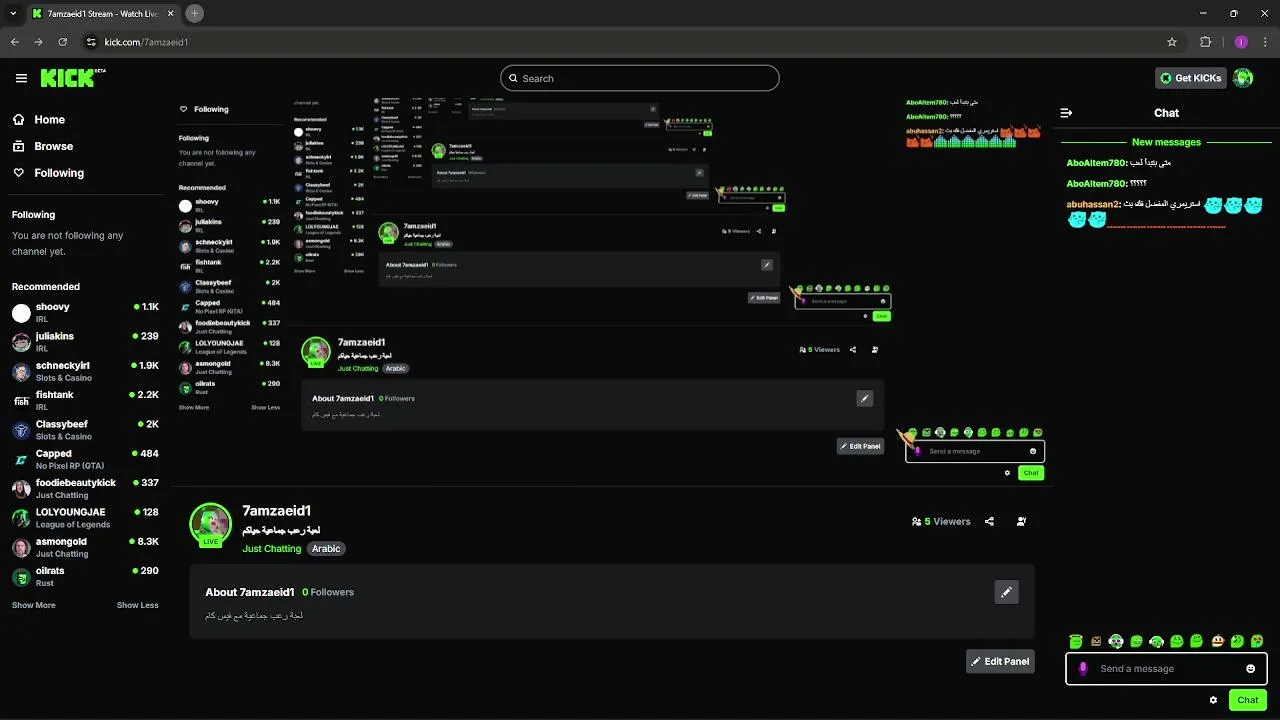Go back in browser
This screenshot has width=1280, height=720.
coord(15,42)
